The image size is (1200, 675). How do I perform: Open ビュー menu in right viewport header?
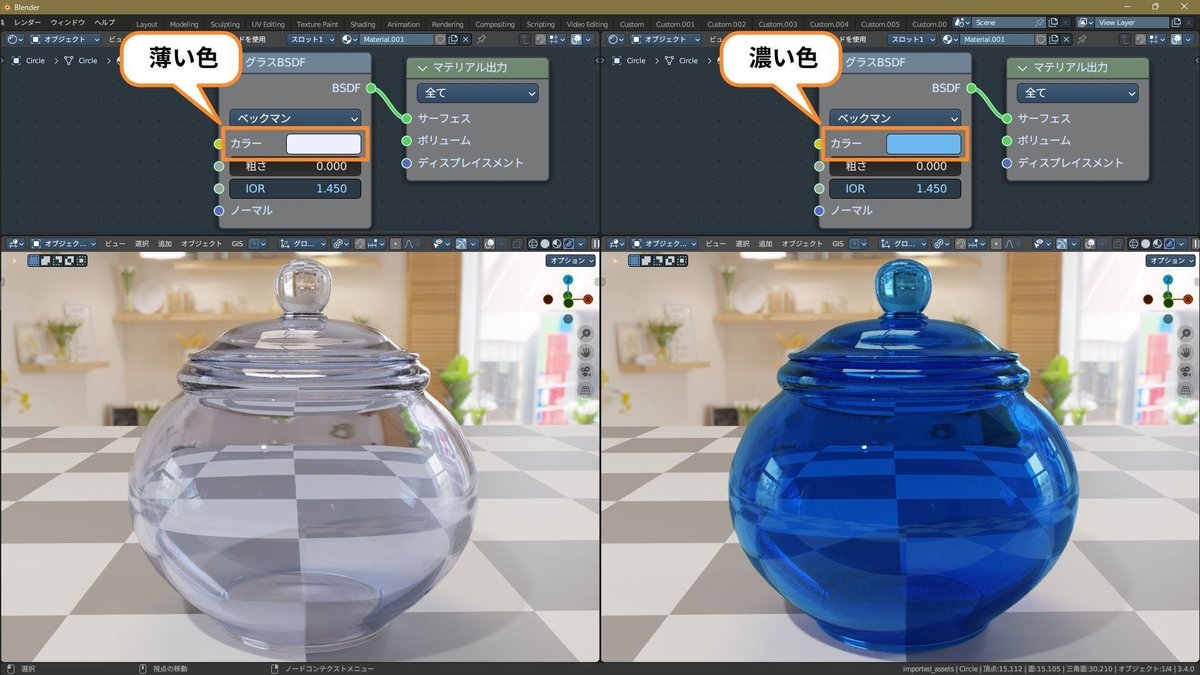click(716, 243)
